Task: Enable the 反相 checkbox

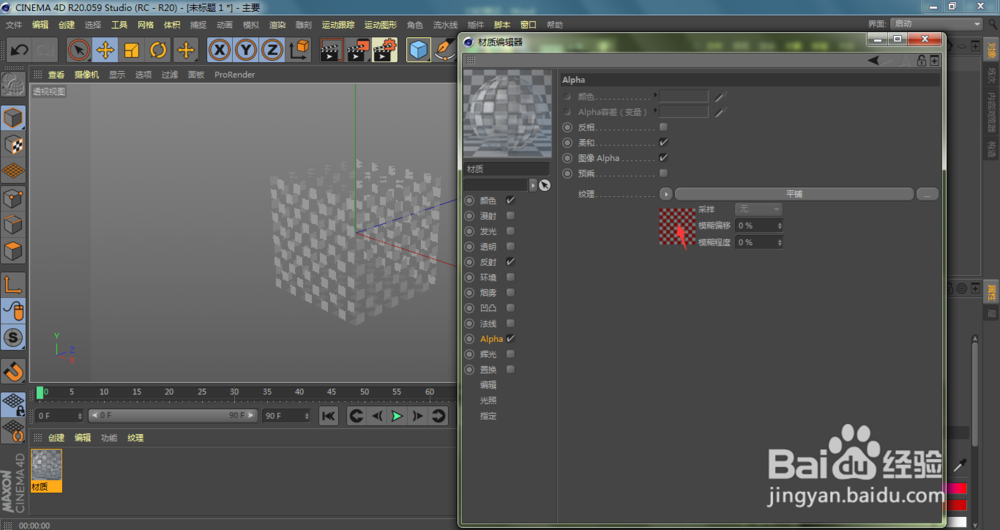Action: (663, 127)
